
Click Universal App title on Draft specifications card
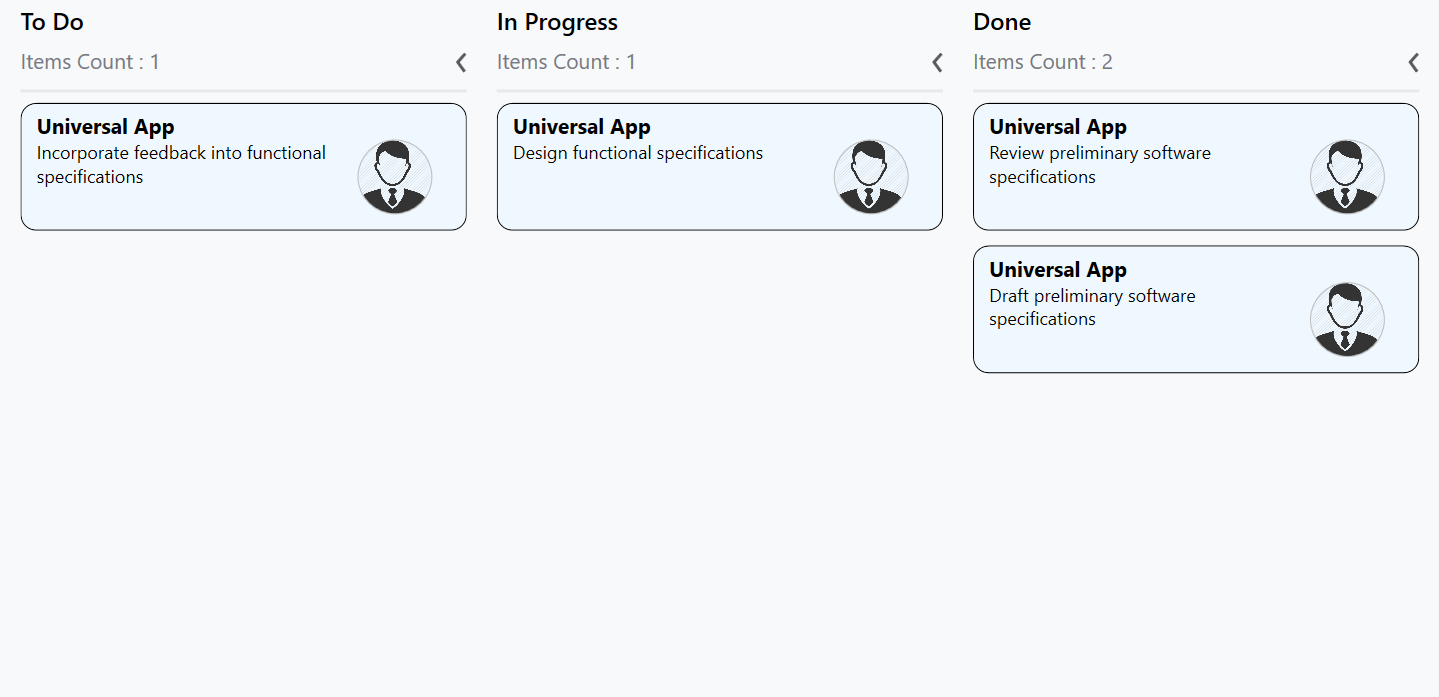(1058, 270)
